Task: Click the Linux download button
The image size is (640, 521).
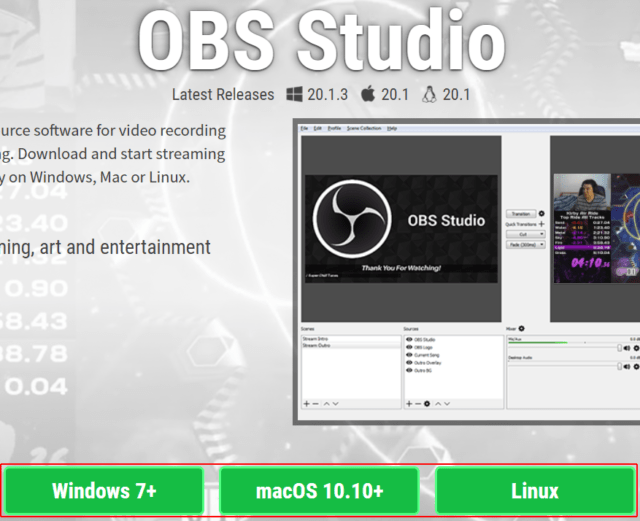Action: coord(535,490)
